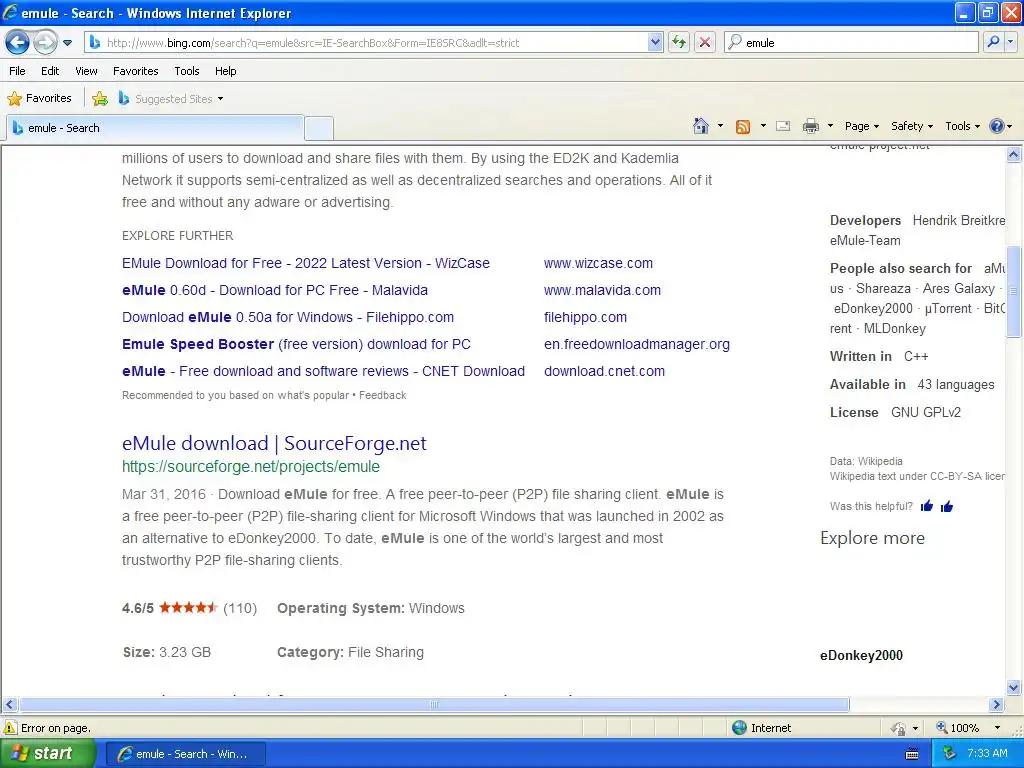This screenshot has height=768, width=1024.
Task: Select the emule - Search tab
Action: (155, 128)
